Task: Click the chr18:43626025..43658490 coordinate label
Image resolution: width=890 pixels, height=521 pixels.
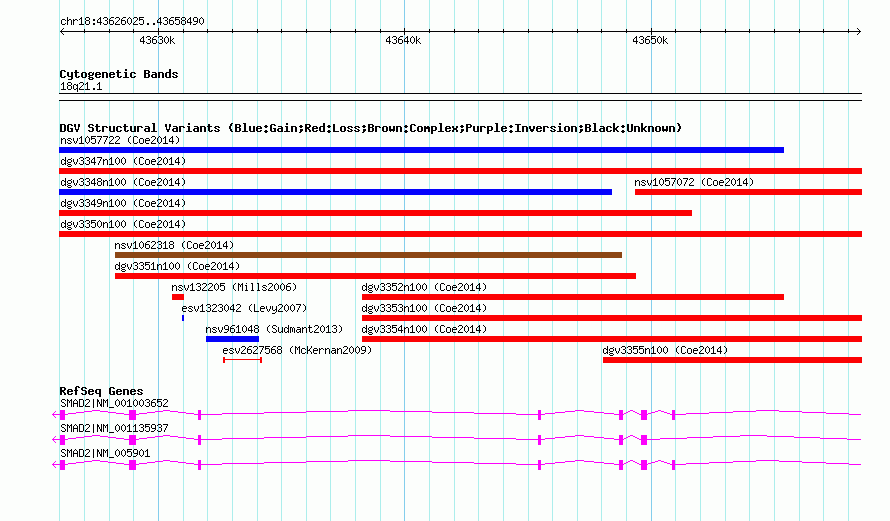Action: pyautogui.click(x=132, y=22)
